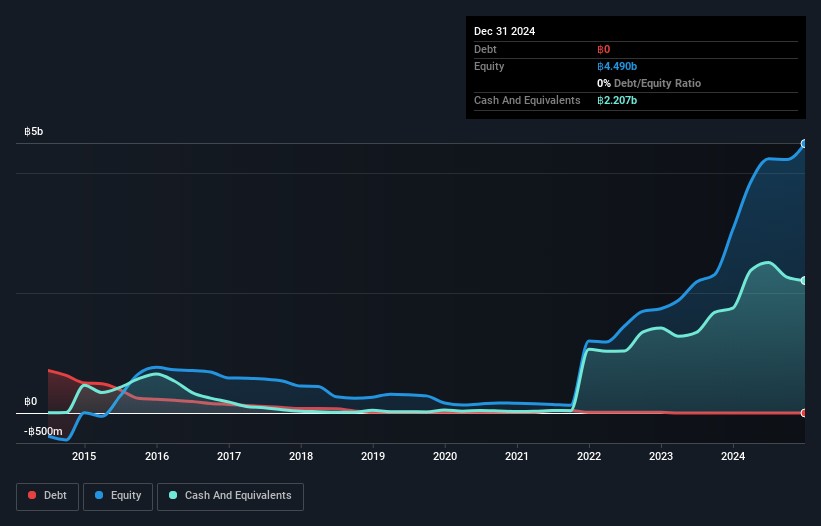Select the Equity endpoint marker on the chart
Screen dimensions: 821x526
pyautogui.click(x=804, y=144)
